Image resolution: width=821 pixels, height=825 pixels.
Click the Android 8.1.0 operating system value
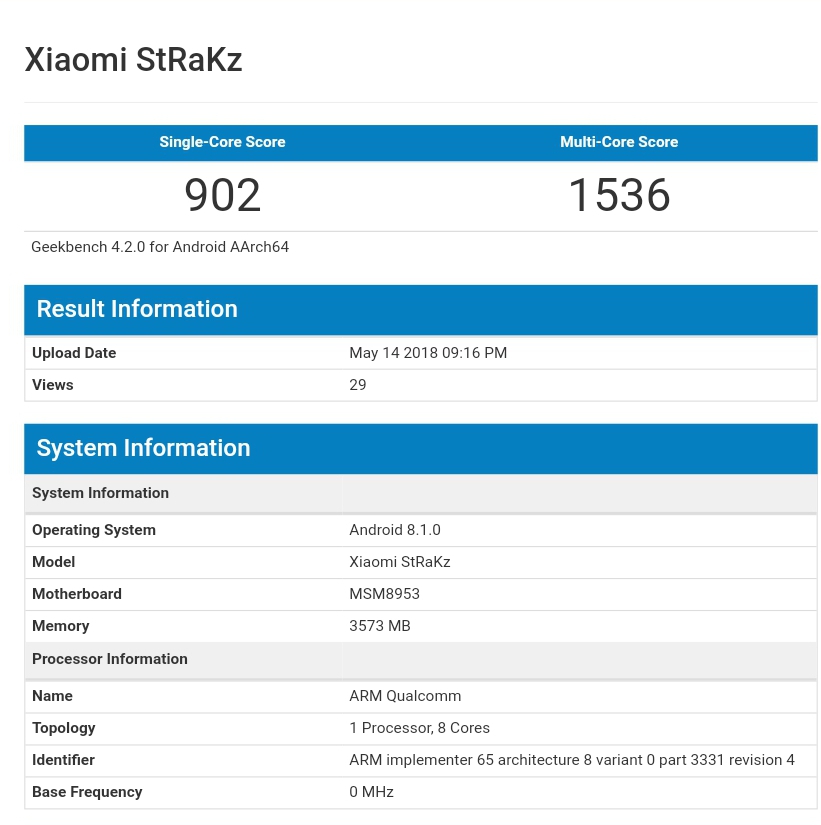395,530
